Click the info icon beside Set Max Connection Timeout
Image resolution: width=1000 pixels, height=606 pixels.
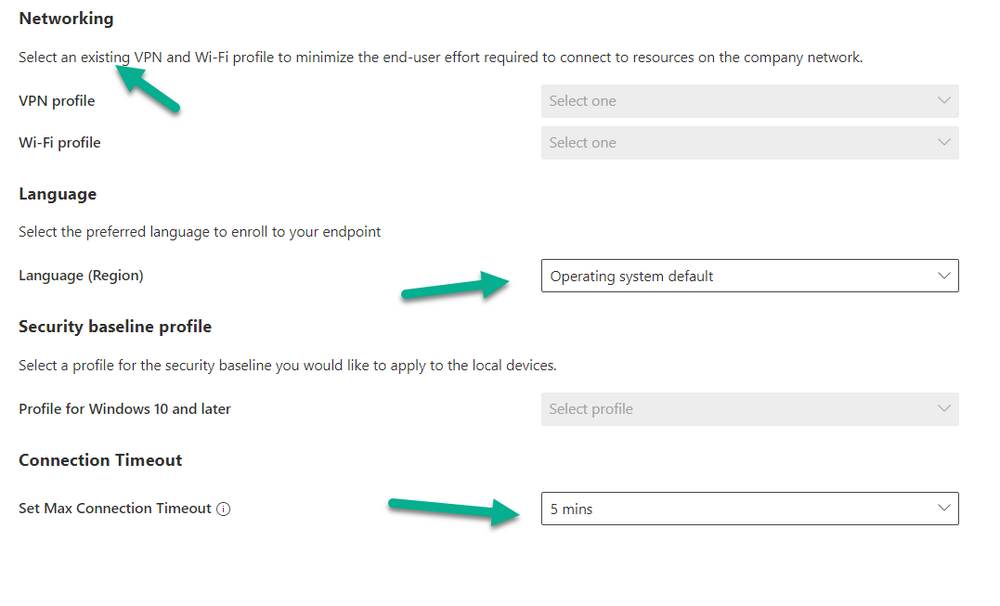(224, 509)
